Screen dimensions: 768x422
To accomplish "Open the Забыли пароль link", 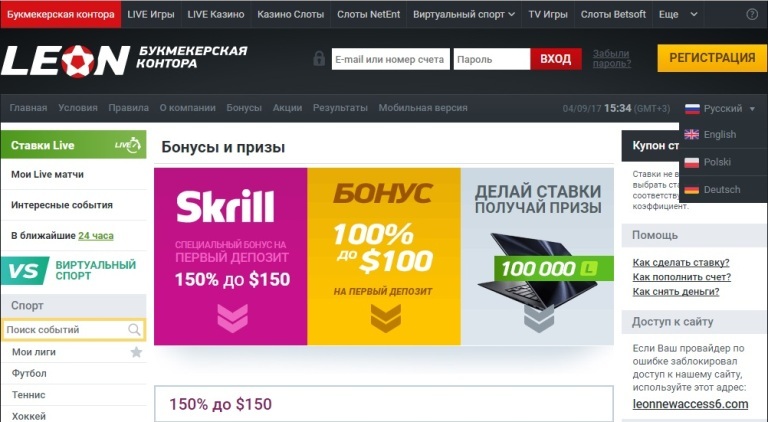I will pos(611,59).
